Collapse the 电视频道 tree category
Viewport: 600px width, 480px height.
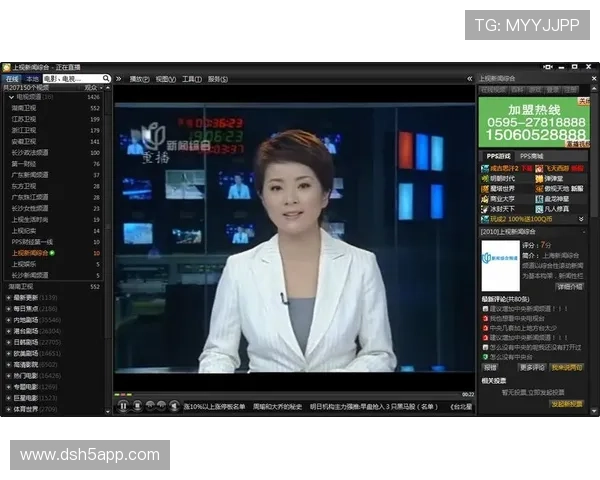coord(11,97)
